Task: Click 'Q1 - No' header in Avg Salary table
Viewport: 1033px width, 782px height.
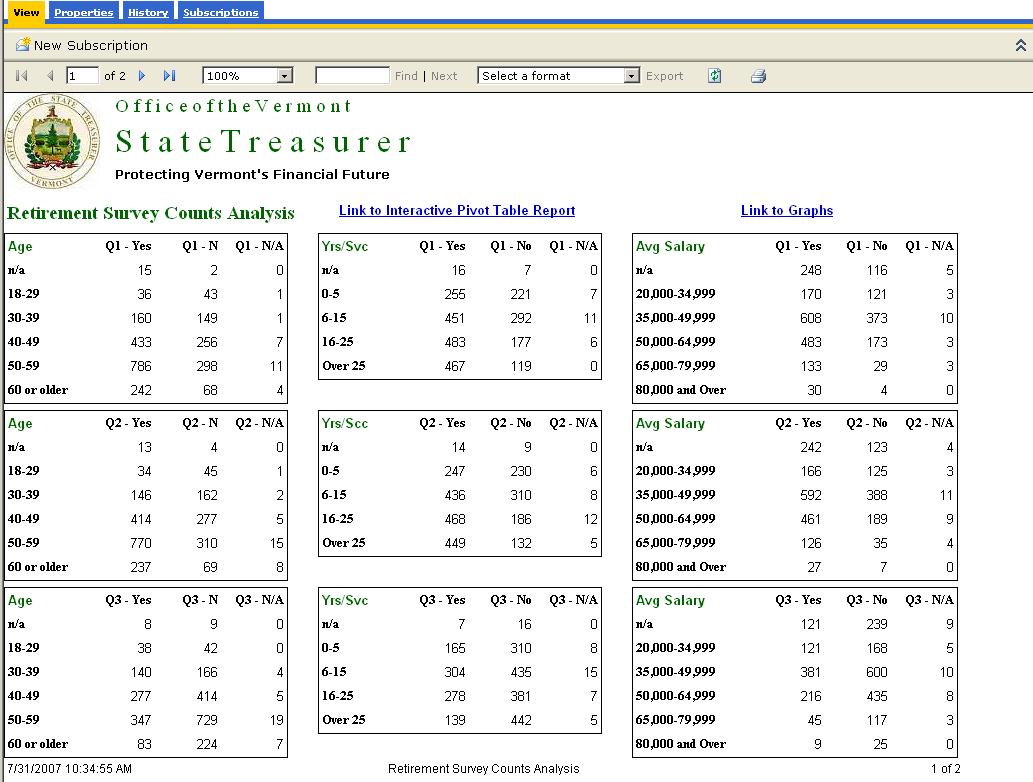Action: coord(866,246)
